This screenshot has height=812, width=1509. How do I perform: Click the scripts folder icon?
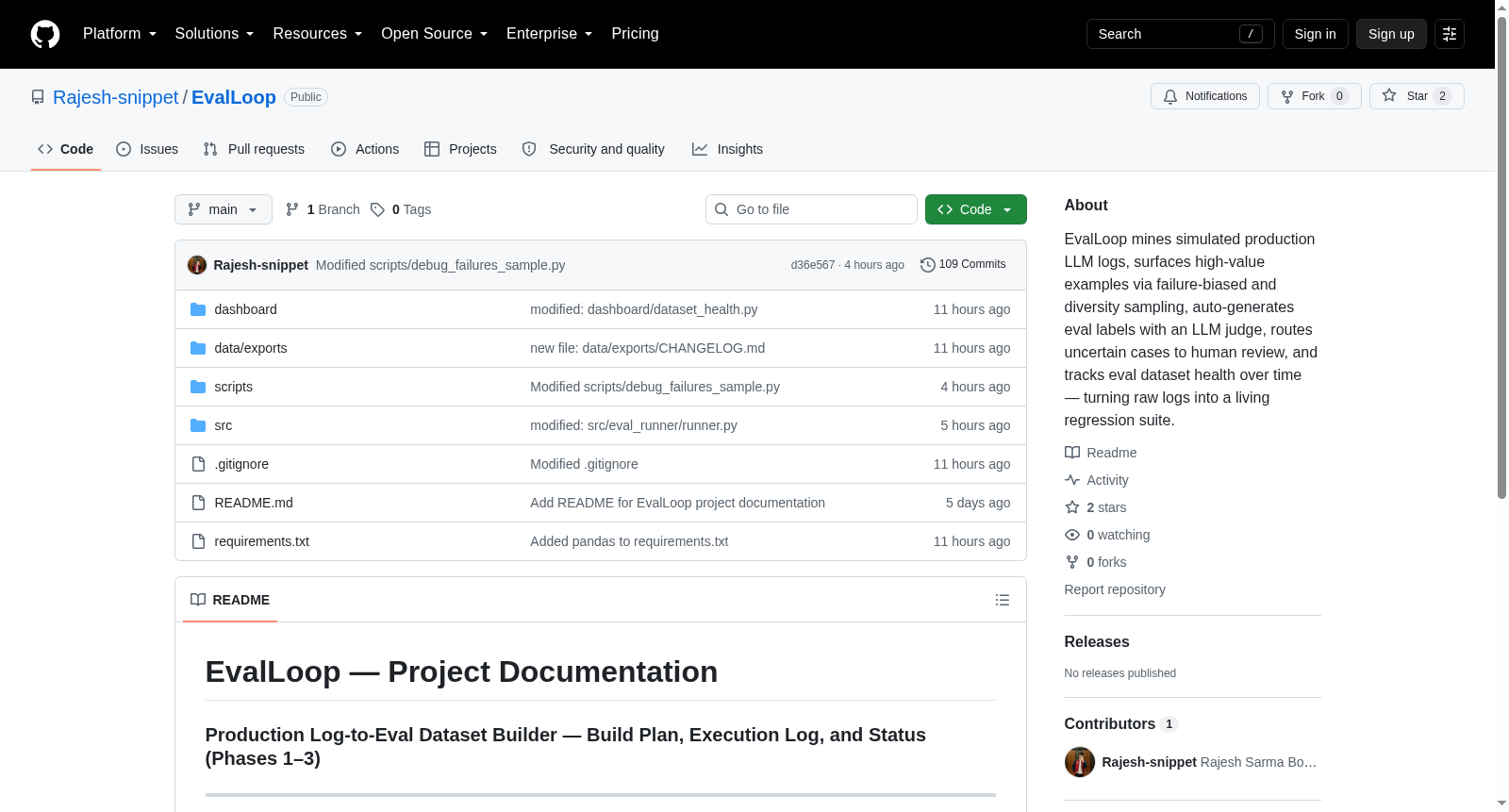coord(198,387)
